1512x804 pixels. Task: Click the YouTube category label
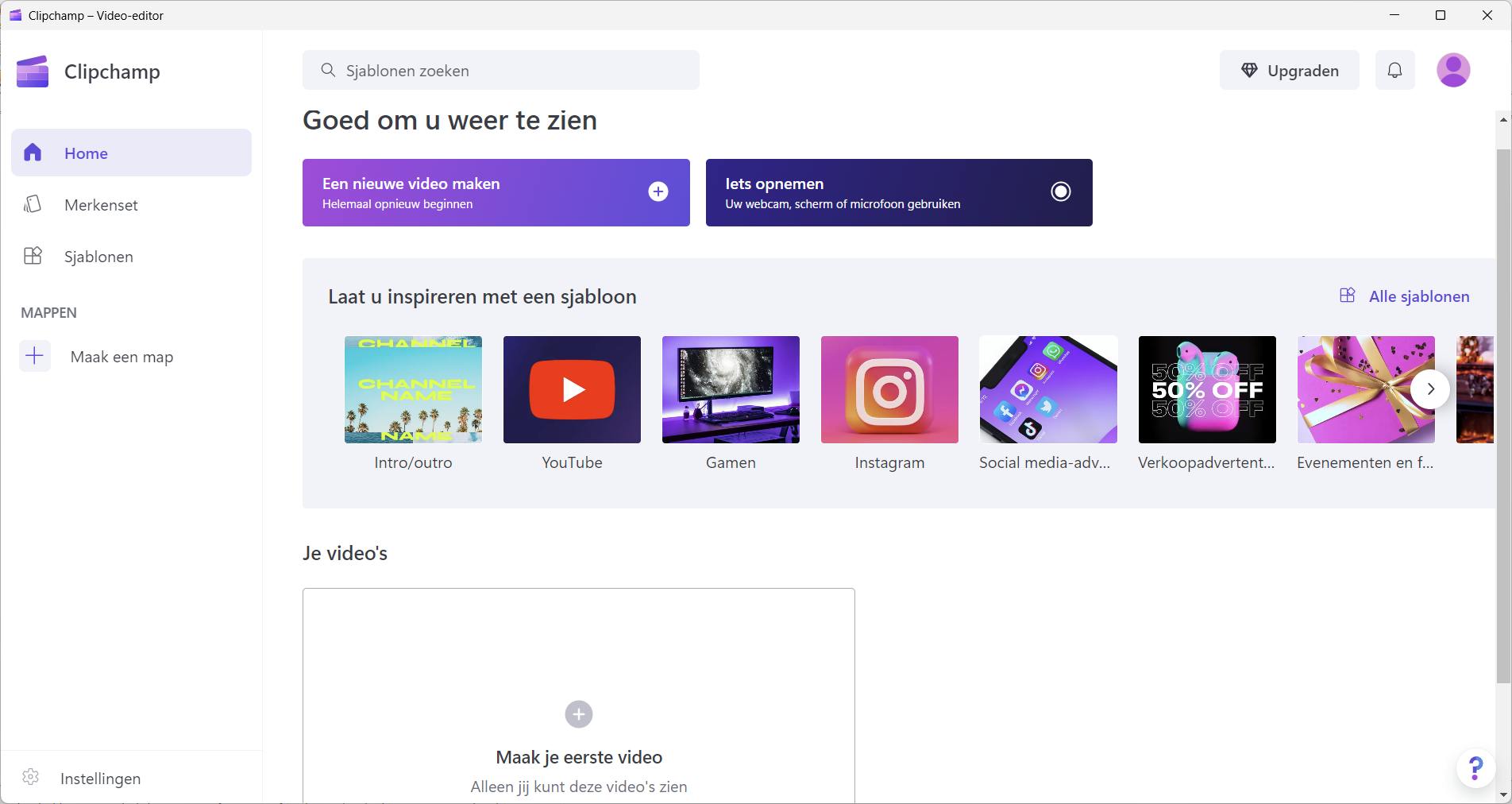click(572, 462)
